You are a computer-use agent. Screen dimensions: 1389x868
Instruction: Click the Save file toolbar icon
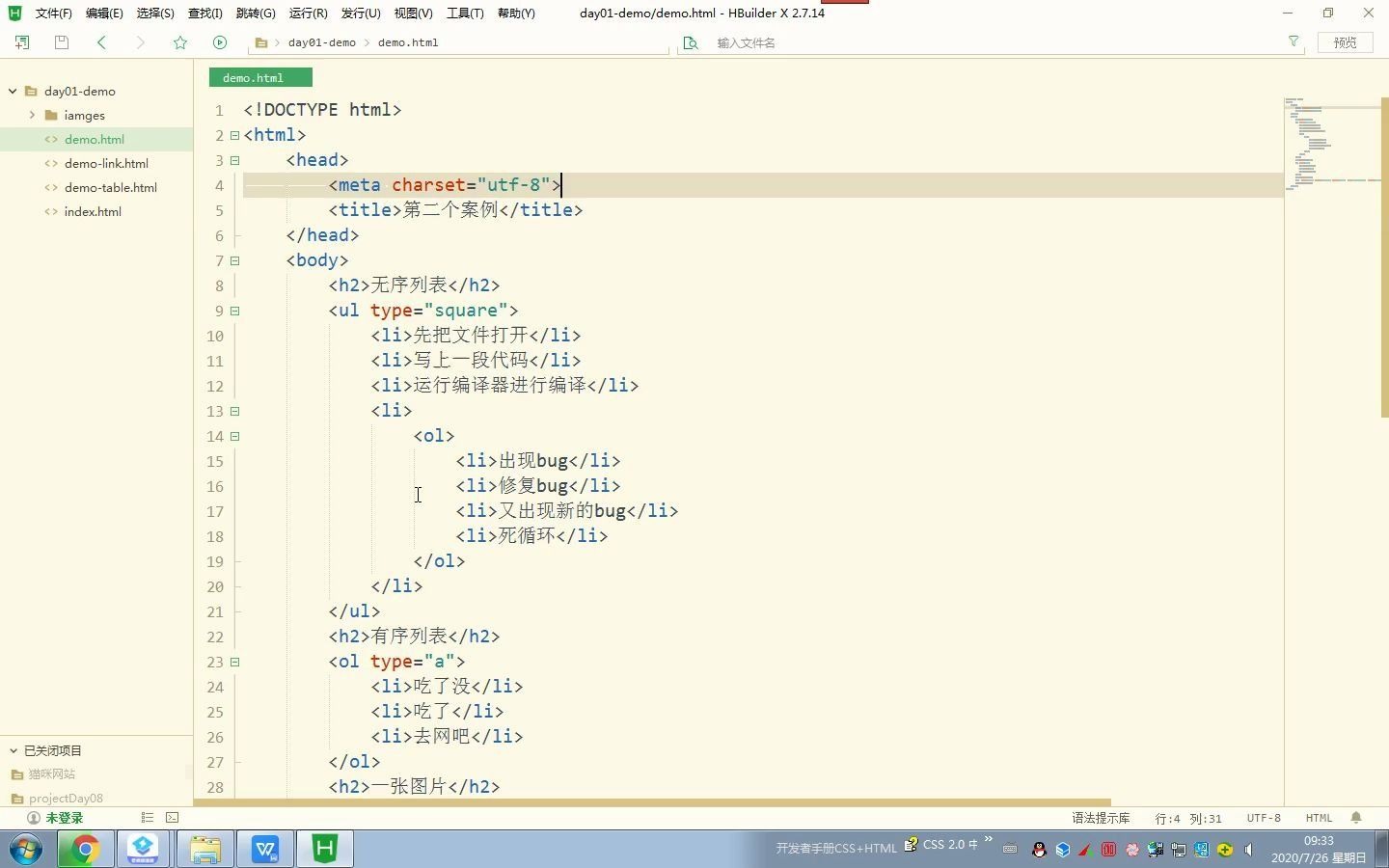click(62, 42)
